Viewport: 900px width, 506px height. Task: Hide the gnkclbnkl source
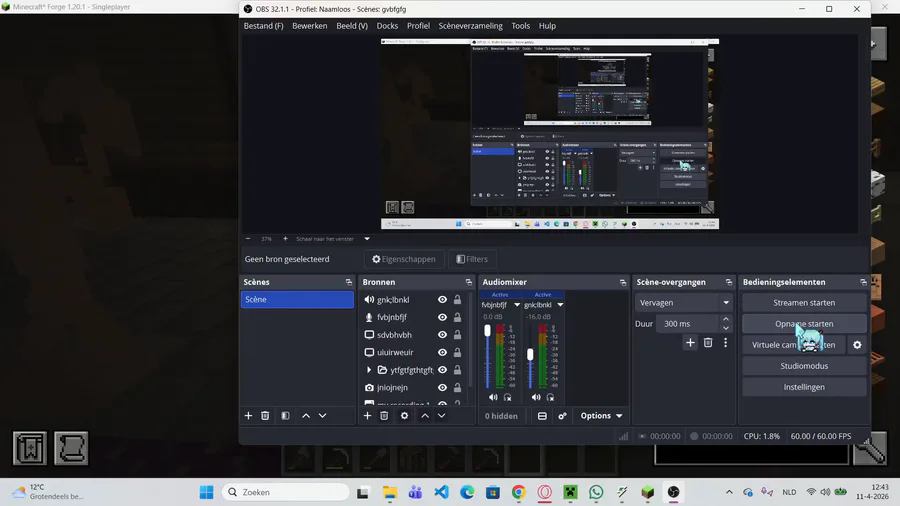coord(442,299)
